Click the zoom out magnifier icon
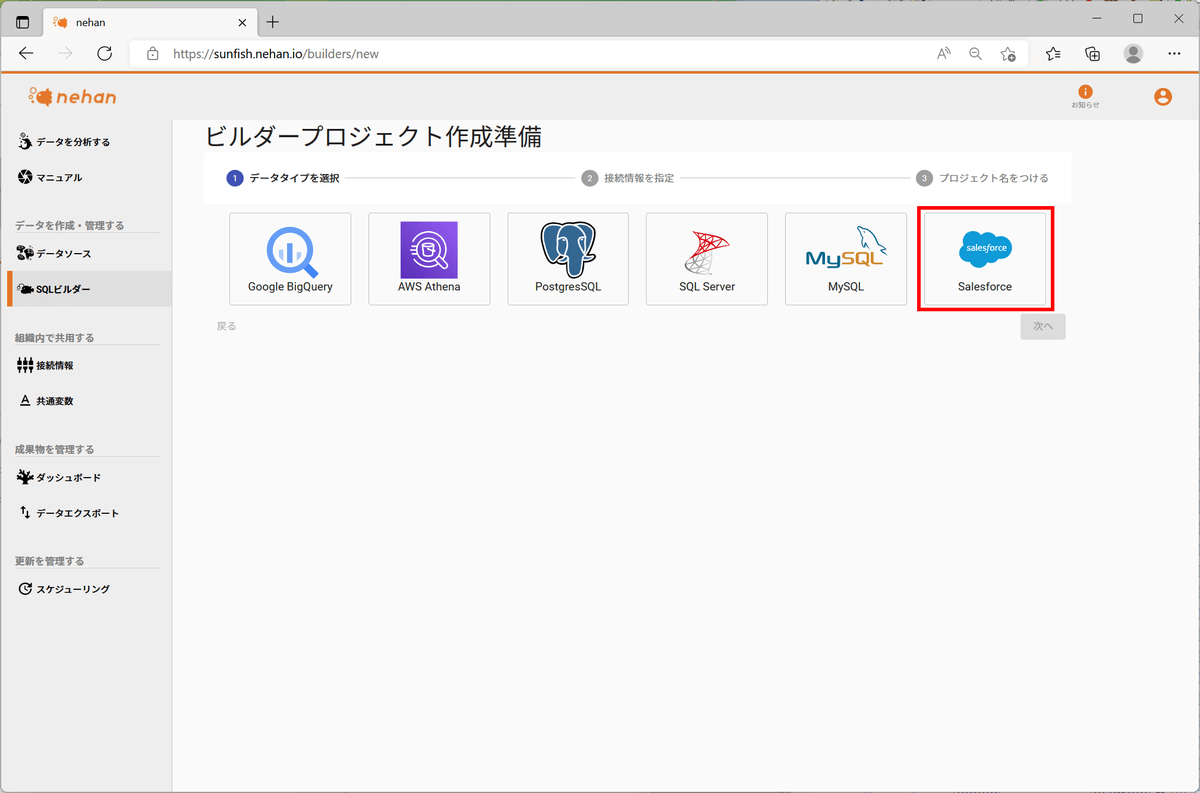The width and height of the screenshot is (1200, 793). pos(975,54)
